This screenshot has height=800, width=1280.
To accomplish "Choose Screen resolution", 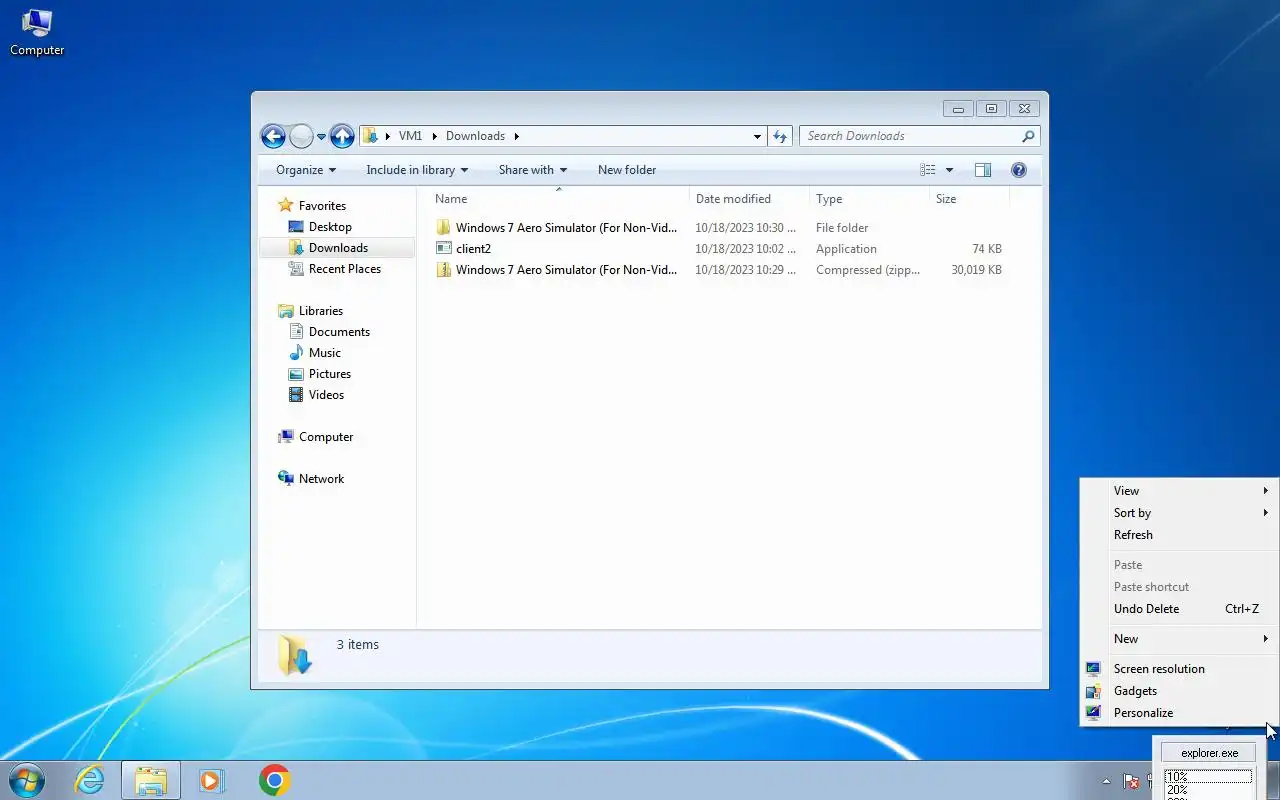I will click(x=1181, y=669).
